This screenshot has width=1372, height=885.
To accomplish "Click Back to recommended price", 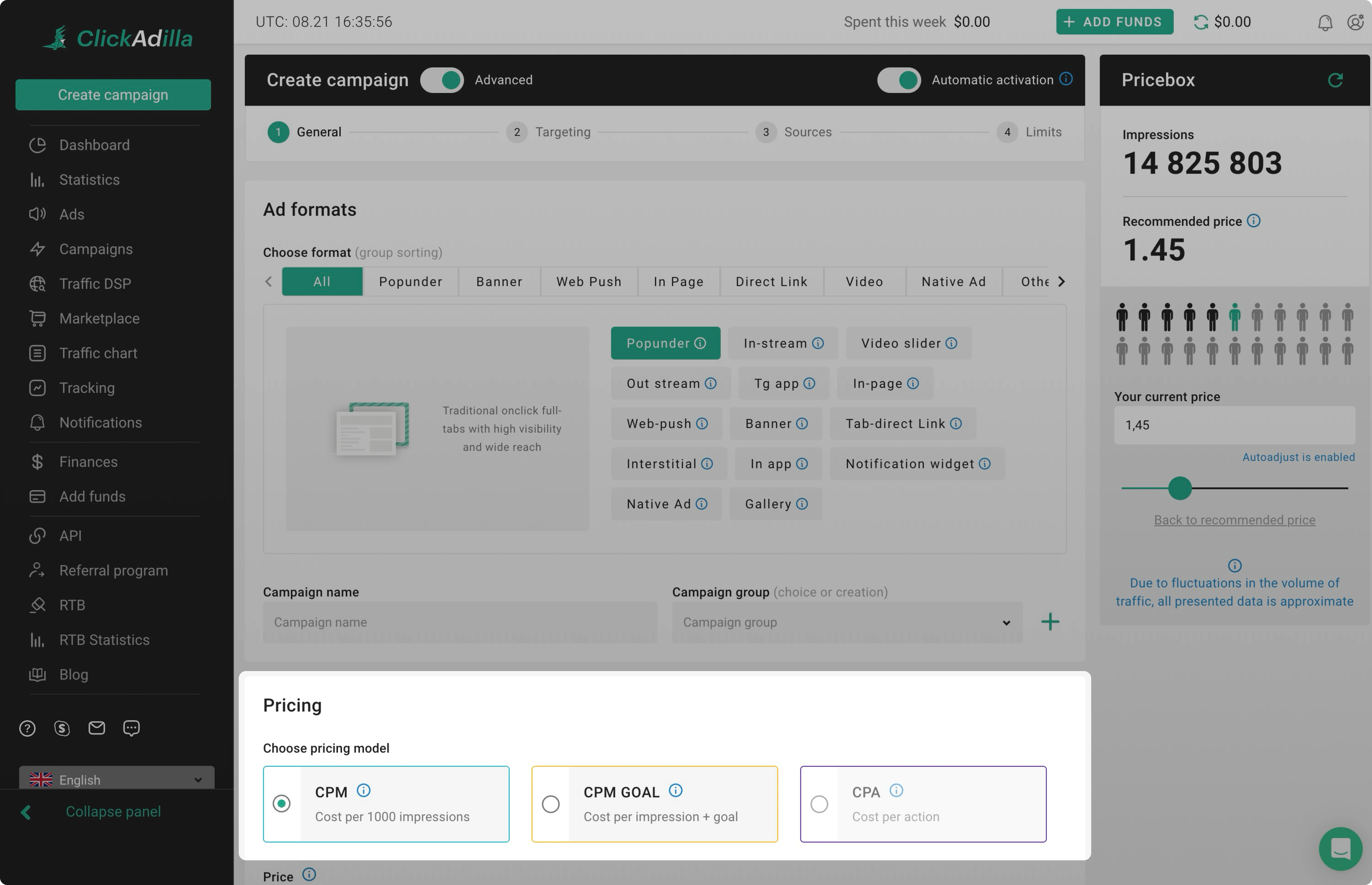I will coord(1234,520).
